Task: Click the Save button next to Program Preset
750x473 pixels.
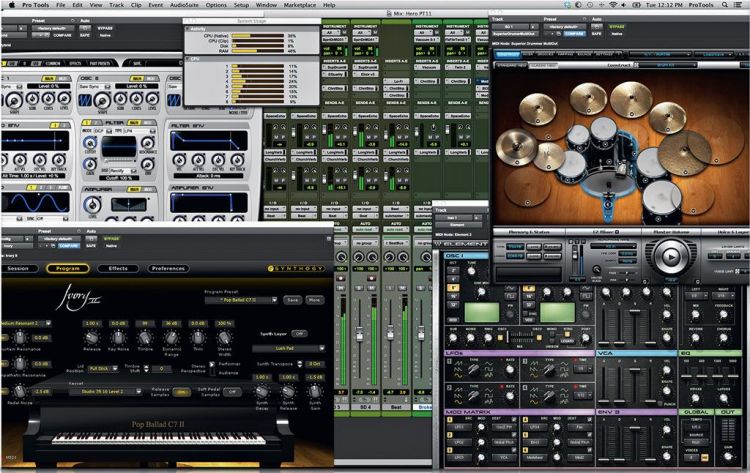Action: [292, 299]
